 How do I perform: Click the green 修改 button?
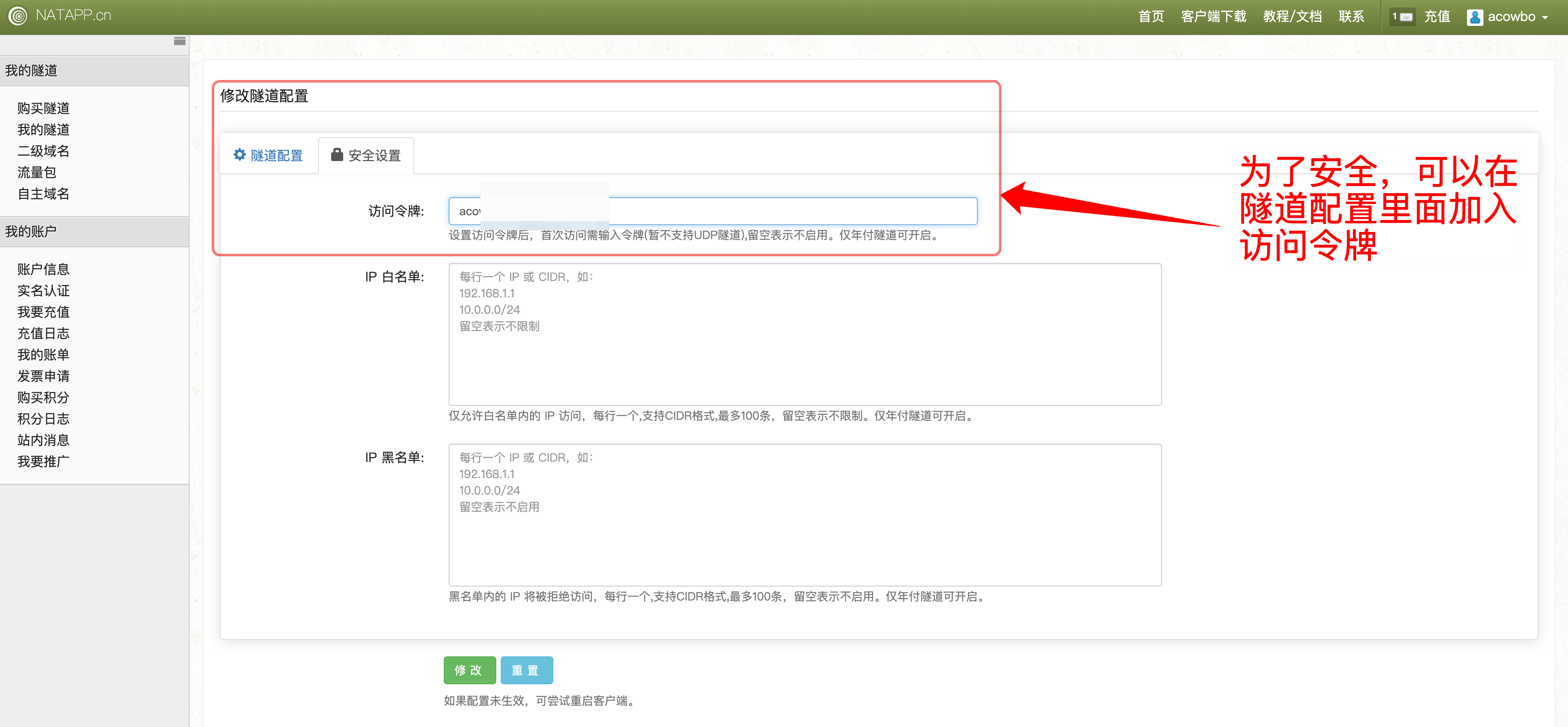click(469, 670)
